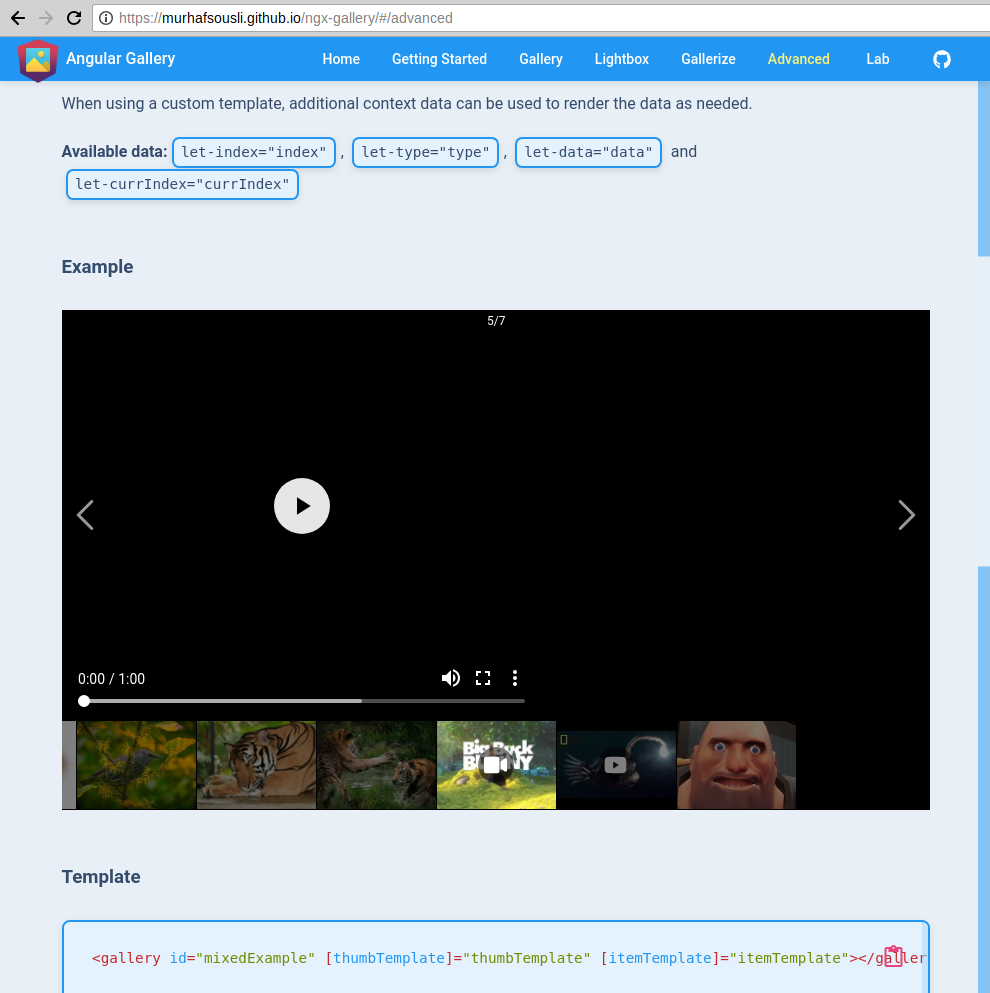The width and height of the screenshot is (990, 993).
Task: Open the Lab page
Action: 877,59
